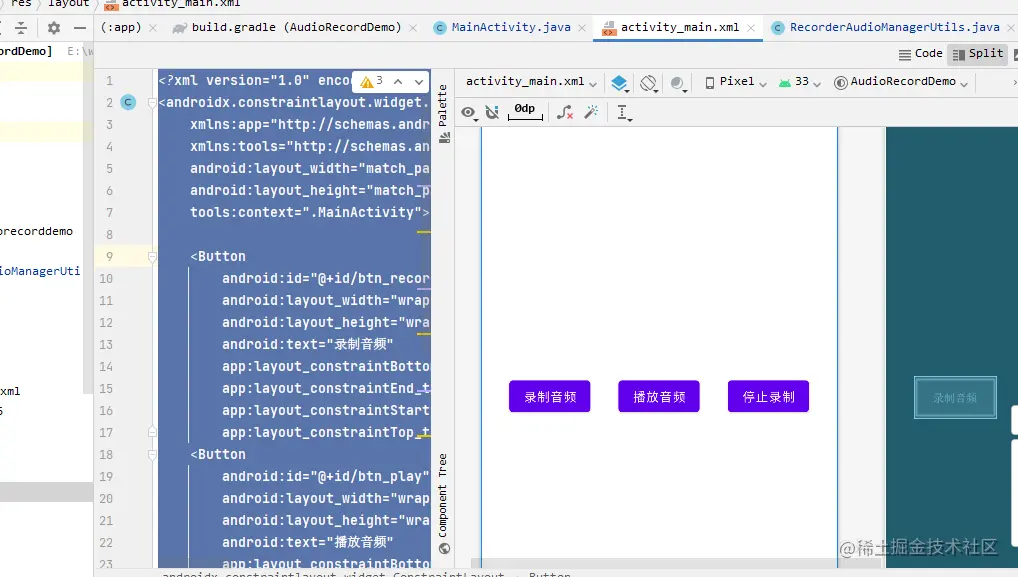
Task: Collapse all in project tree
Action: tap(21, 28)
